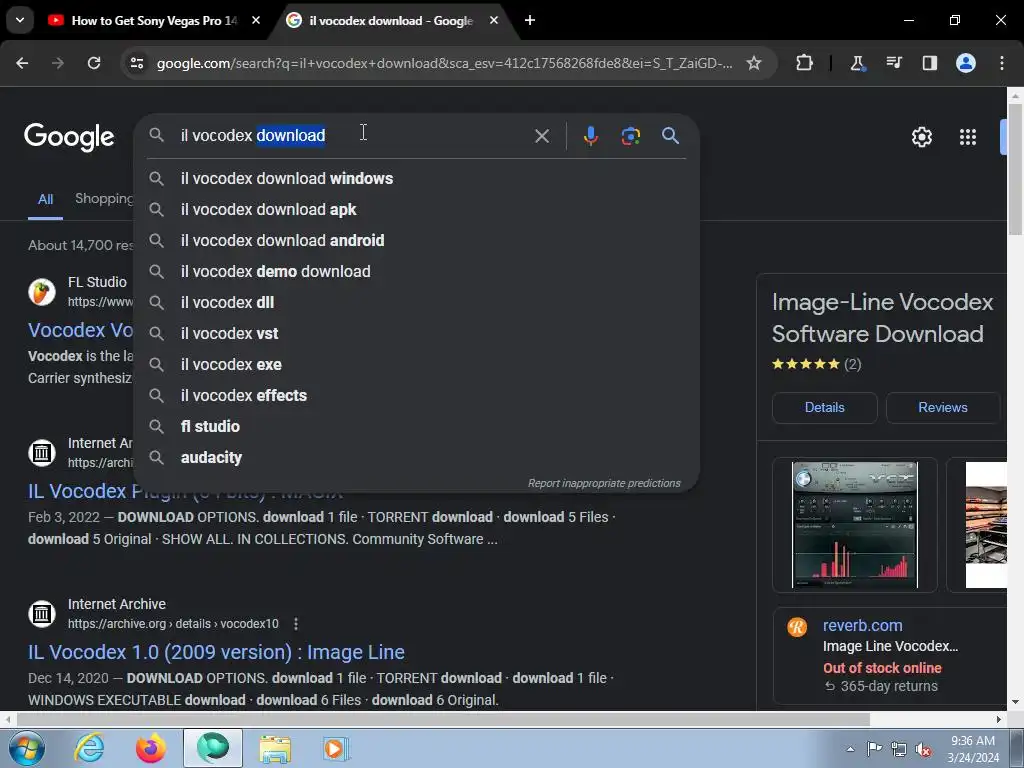Open the Reviews button for Vocodex
This screenshot has width=1024, height=768.
point(942,408)
